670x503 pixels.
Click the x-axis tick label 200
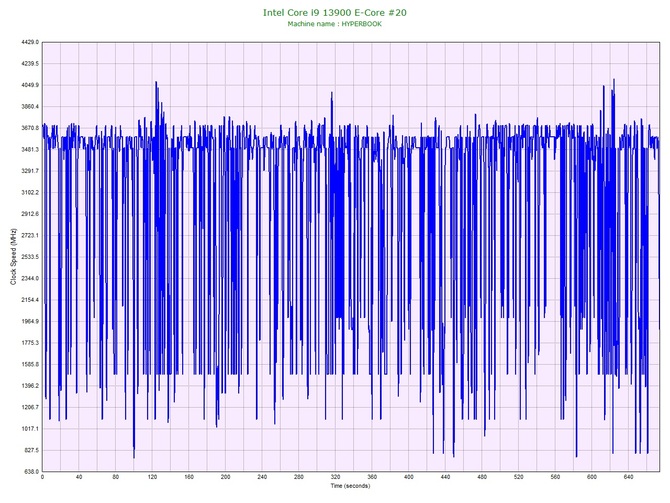point(226,477)
